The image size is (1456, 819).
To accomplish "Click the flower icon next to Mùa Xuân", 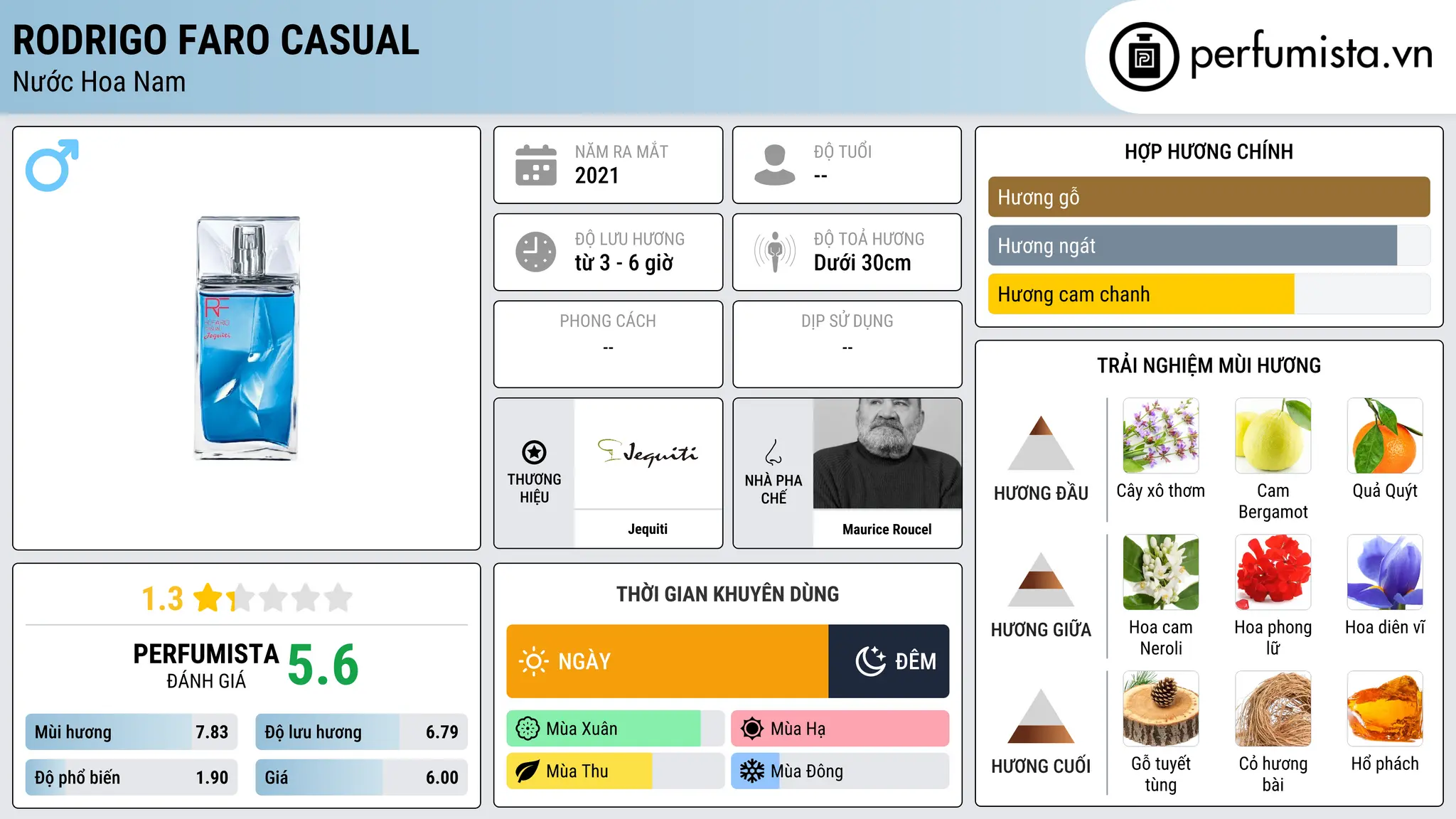I will click(528, 729).
